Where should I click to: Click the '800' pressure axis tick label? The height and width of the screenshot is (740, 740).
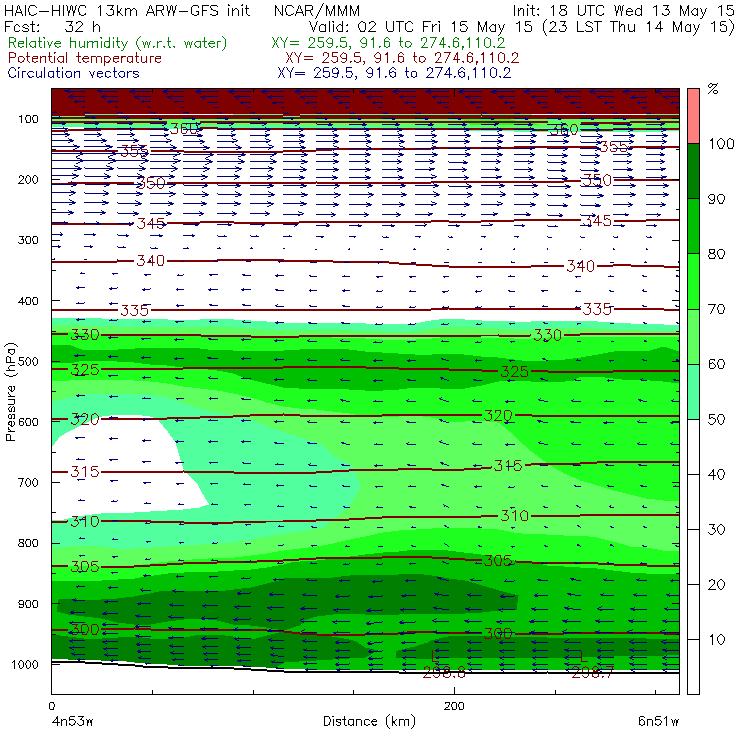tap(28, 543)
